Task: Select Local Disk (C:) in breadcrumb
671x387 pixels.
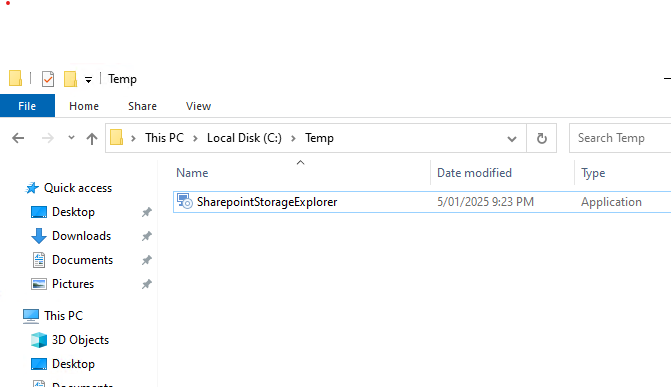Action: coord(244,138)
